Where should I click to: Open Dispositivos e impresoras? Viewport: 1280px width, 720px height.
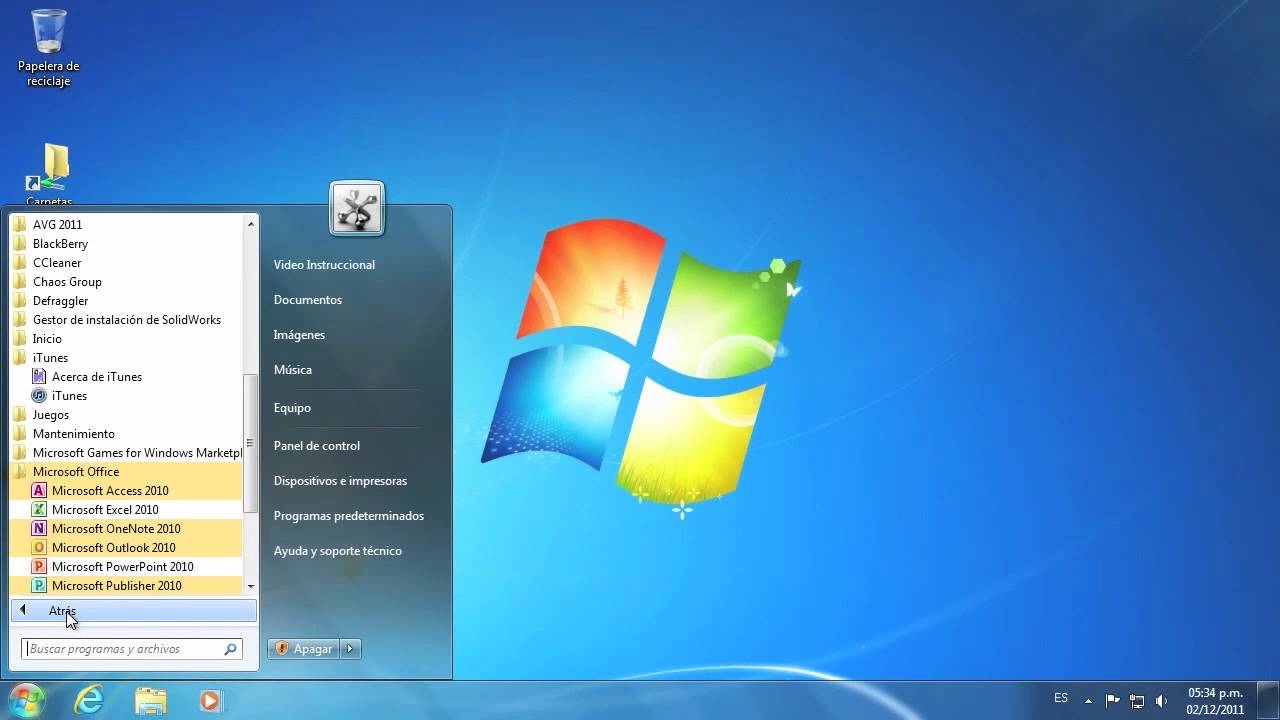tap(340, 481)
